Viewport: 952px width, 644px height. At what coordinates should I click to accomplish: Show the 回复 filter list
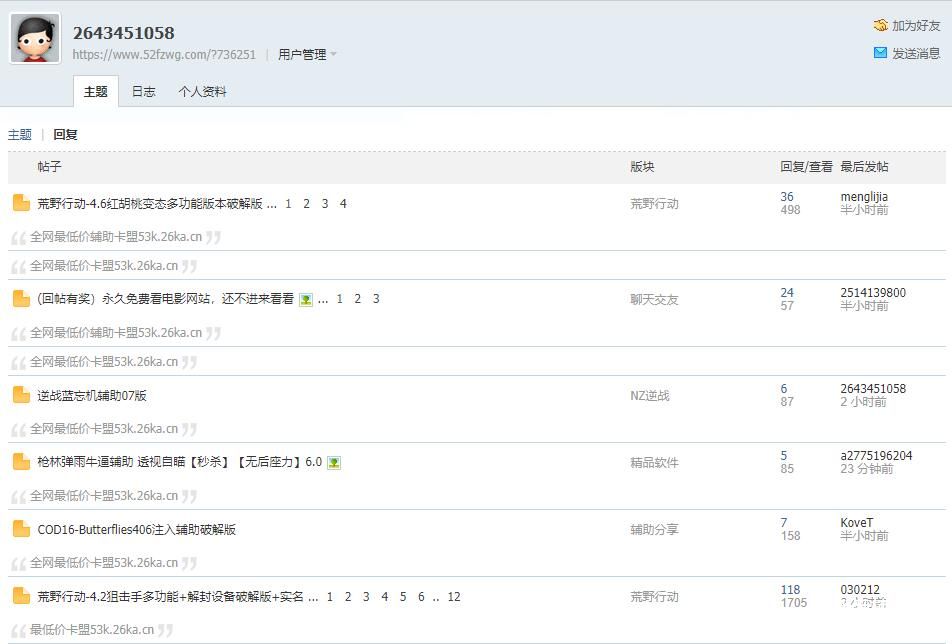[65, 134]
